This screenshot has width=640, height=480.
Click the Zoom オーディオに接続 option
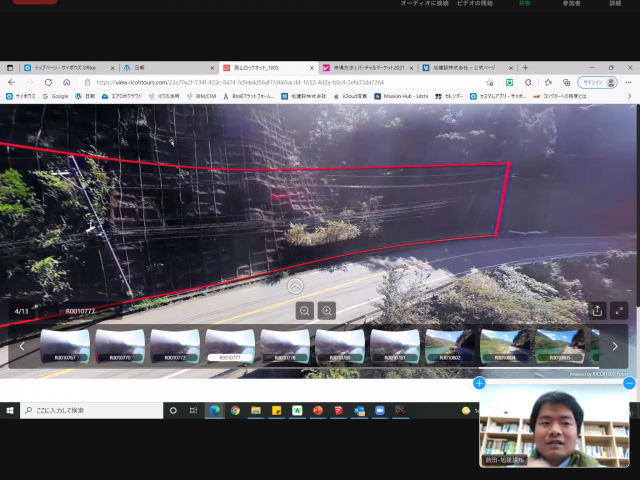(424, 3)
